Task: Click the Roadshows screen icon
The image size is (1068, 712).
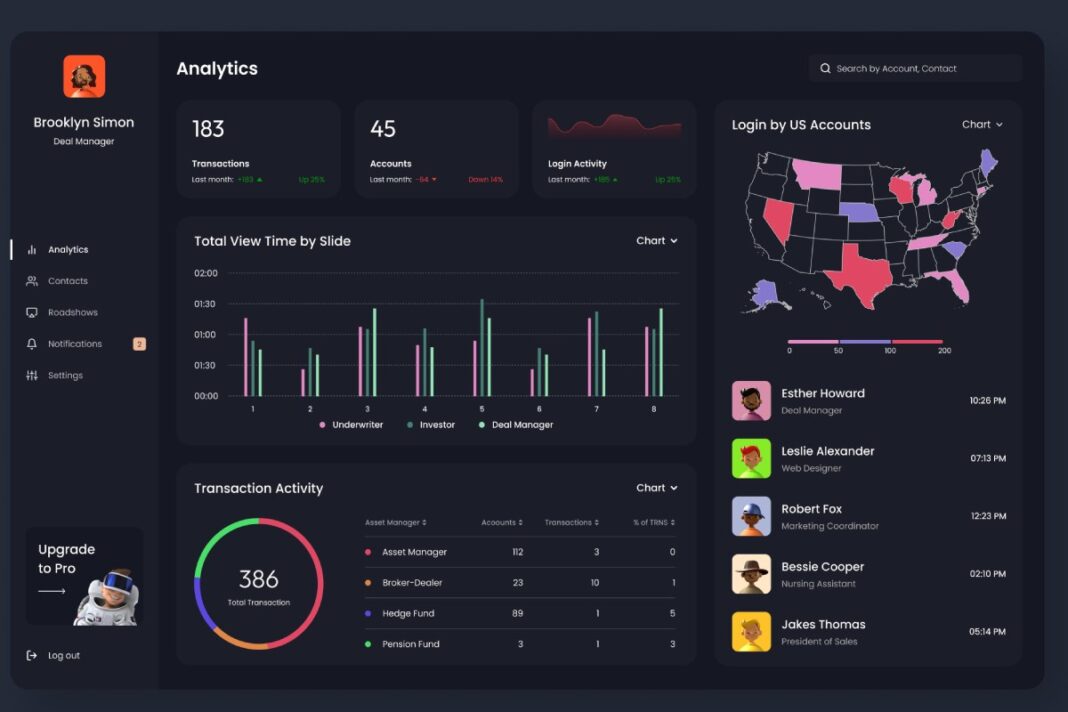Action: pyautogui.click(x=32, y=313)
